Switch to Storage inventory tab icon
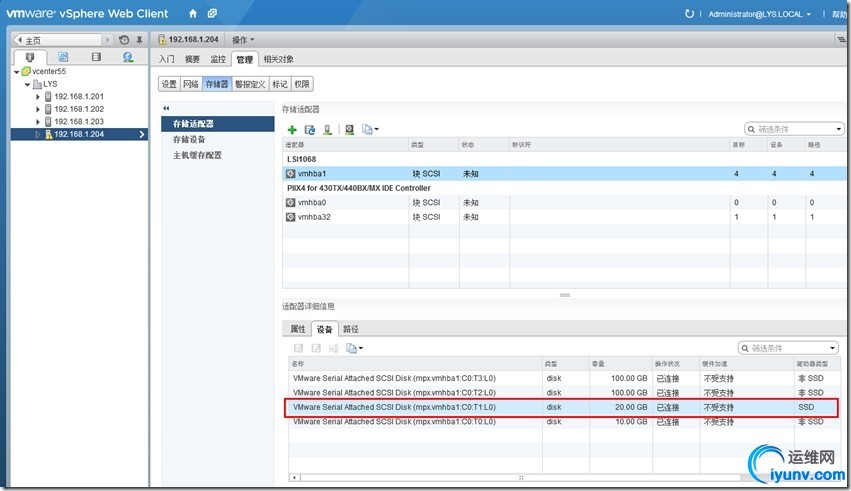The height and width of the screenshot is (491, 851). point(96,57)
